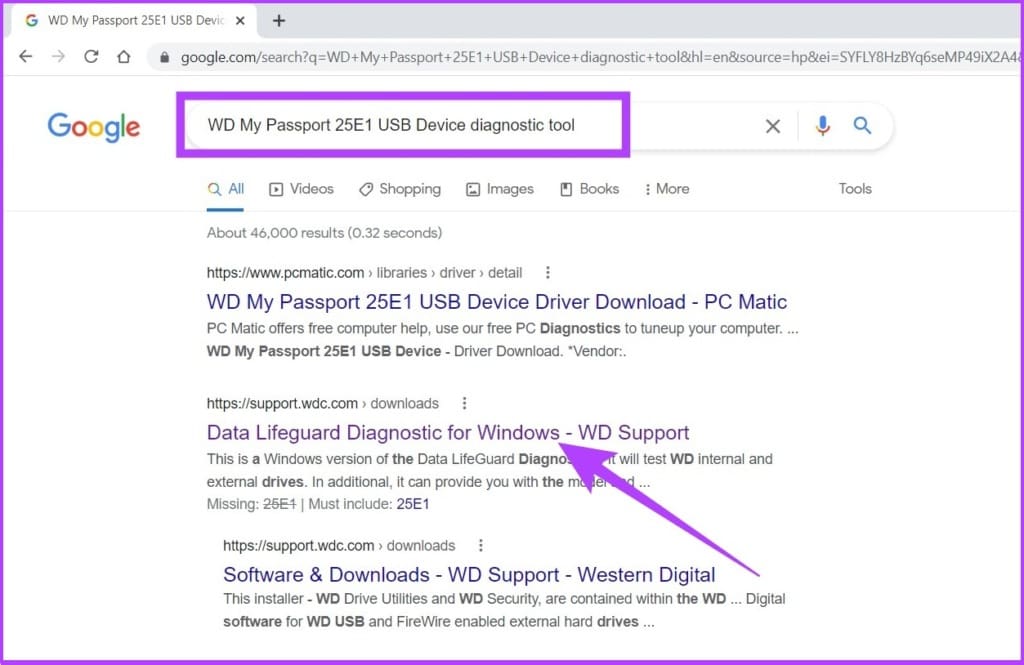Submit search with magnifier icon
The height and width of the screenshot is (665, 1024).
tap(862, 125)
